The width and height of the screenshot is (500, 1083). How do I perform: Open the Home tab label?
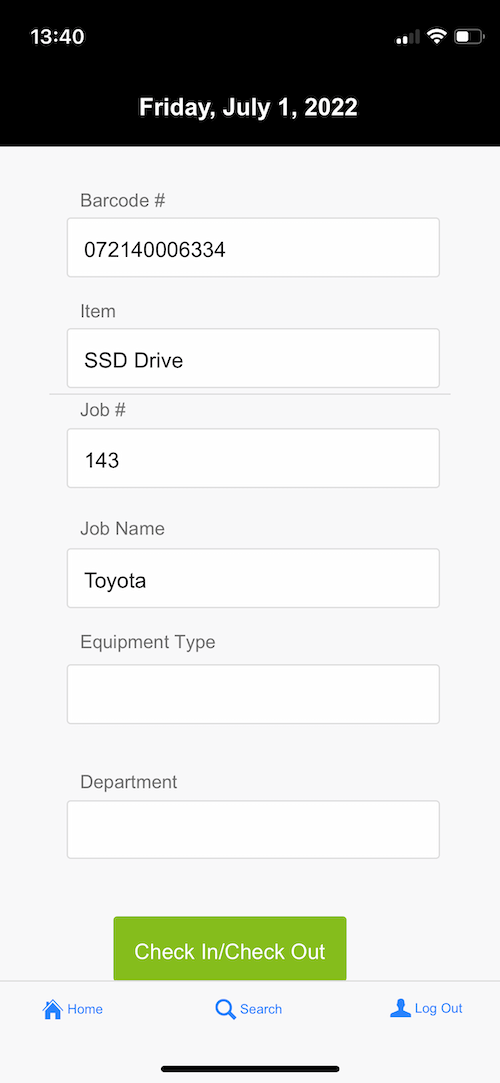tap(85, 1009)
